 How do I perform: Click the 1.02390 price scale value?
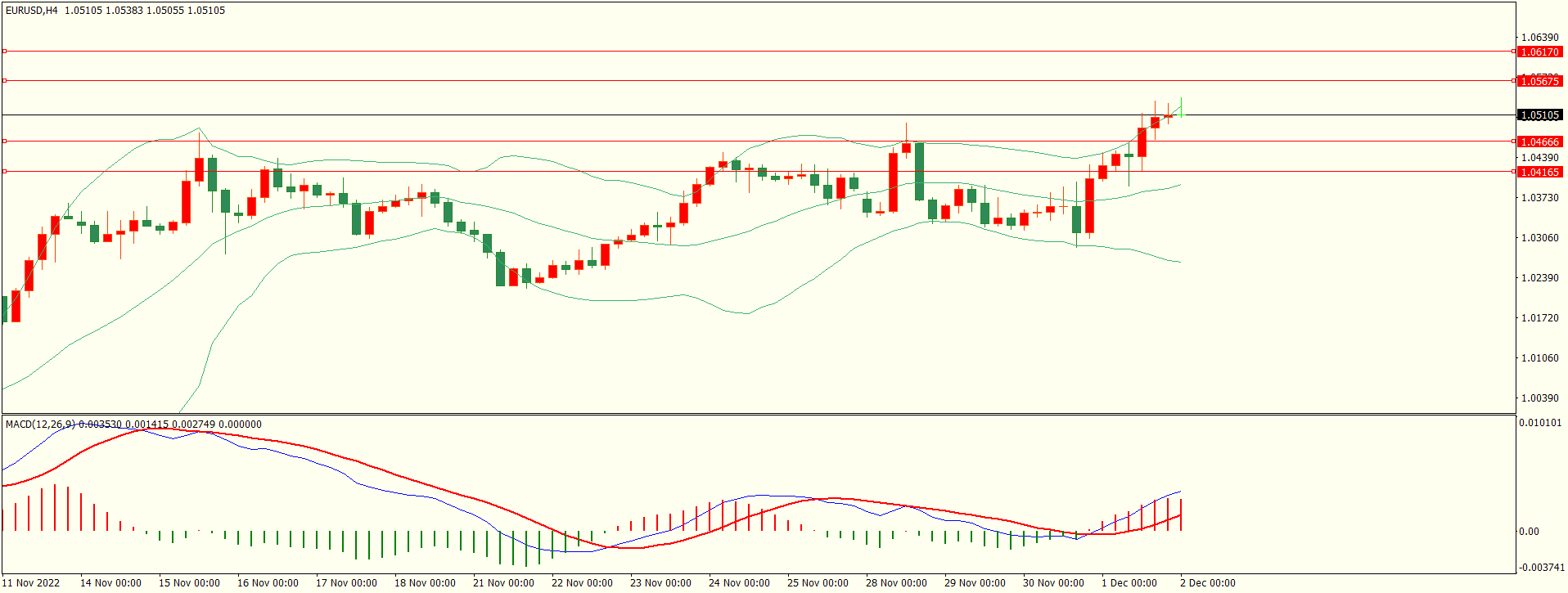tap(1539, 278)
